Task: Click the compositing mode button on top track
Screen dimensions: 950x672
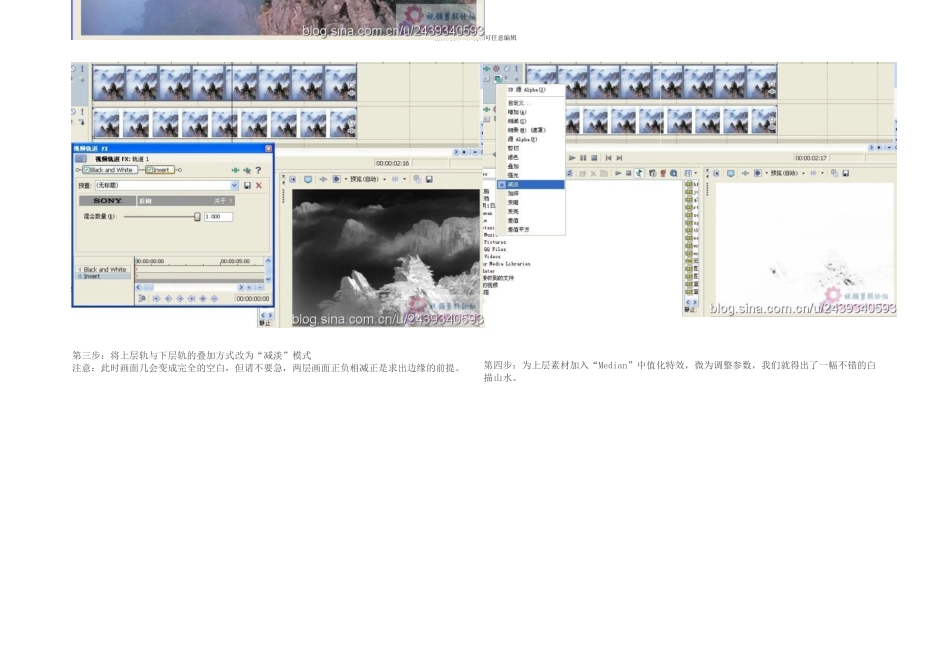Action: tap(497, 79)
